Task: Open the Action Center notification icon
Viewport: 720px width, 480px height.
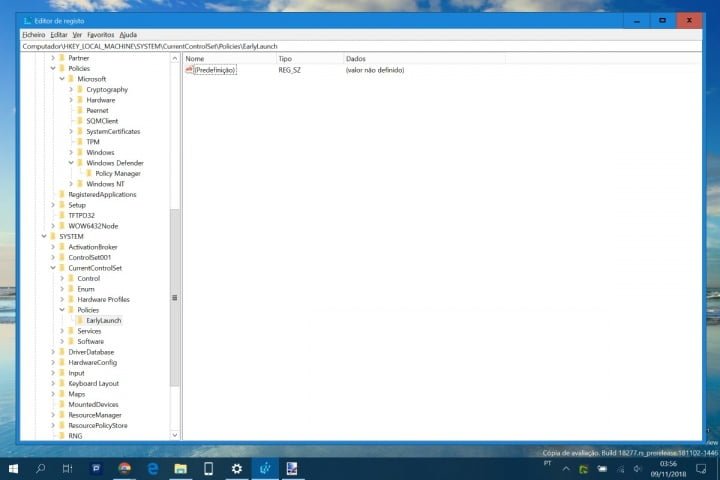Action: (701, 469)
